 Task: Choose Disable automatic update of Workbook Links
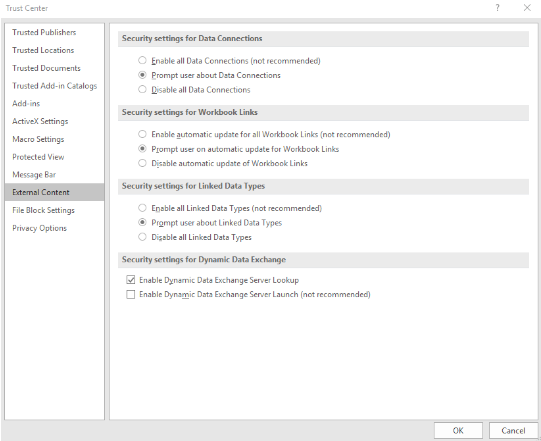[142, 163]
